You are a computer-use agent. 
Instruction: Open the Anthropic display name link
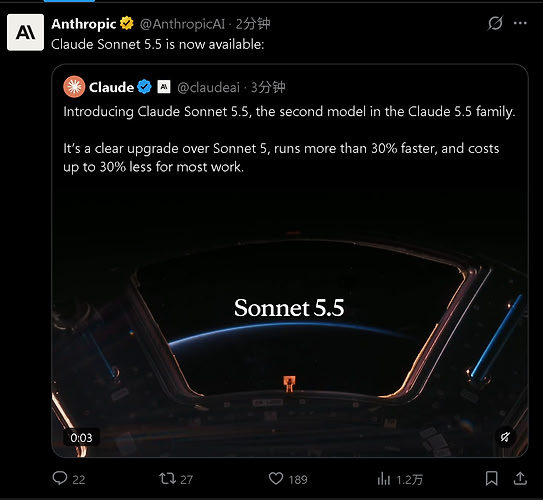tap(83, 24)
